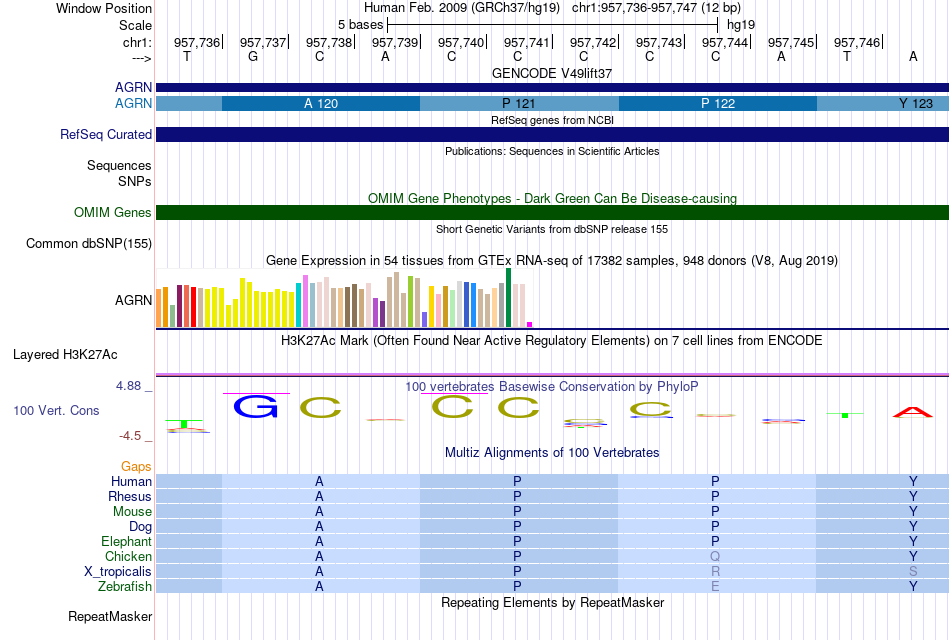
Task: Click the 100 Vert. Cons track label
Action: point(56,410)
